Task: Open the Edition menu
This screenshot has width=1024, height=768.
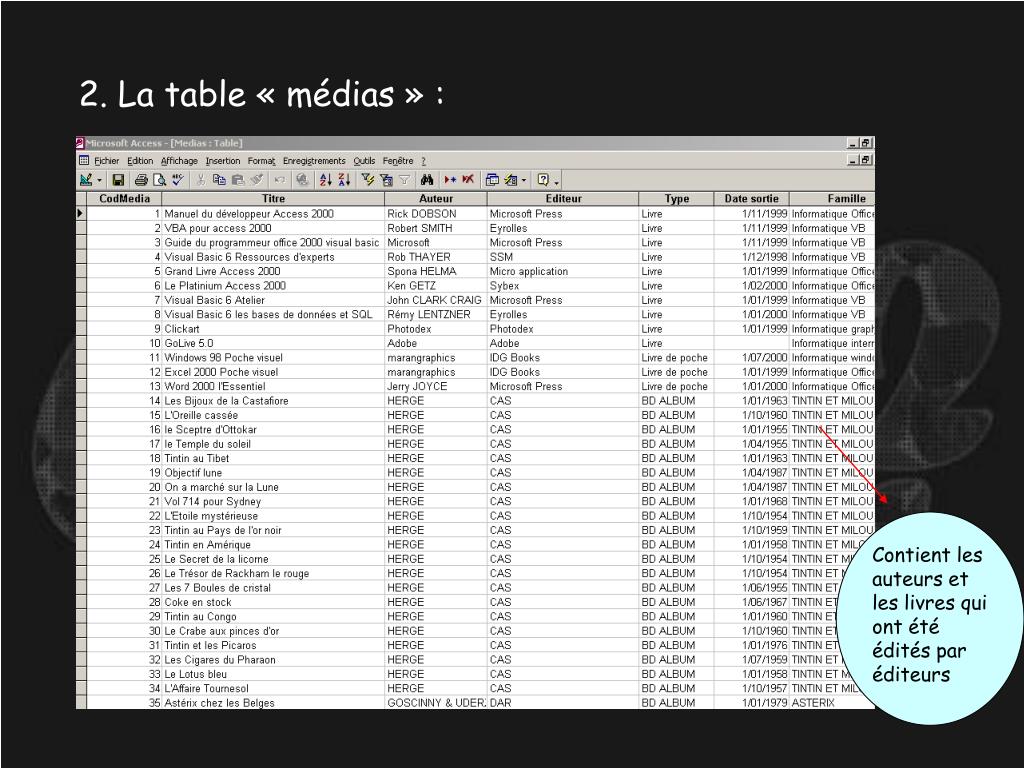Action: pos(140,161)
